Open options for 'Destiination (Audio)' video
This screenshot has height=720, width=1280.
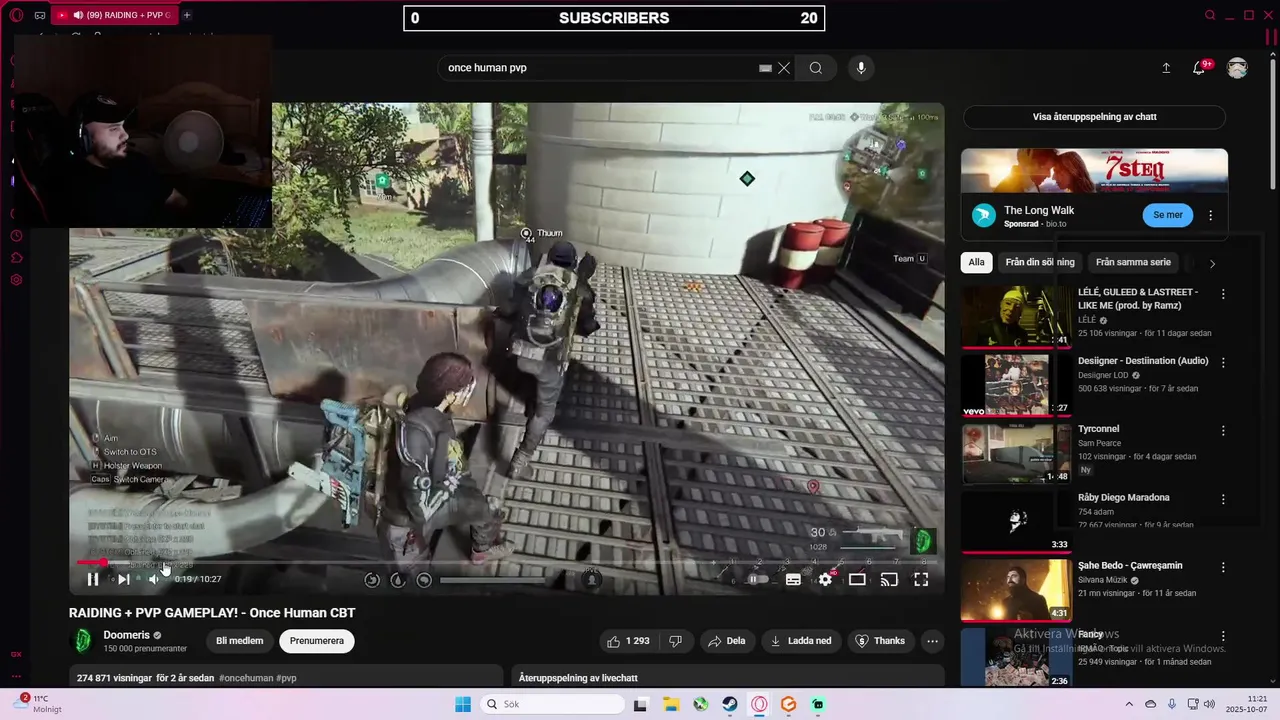(1222, 362)
